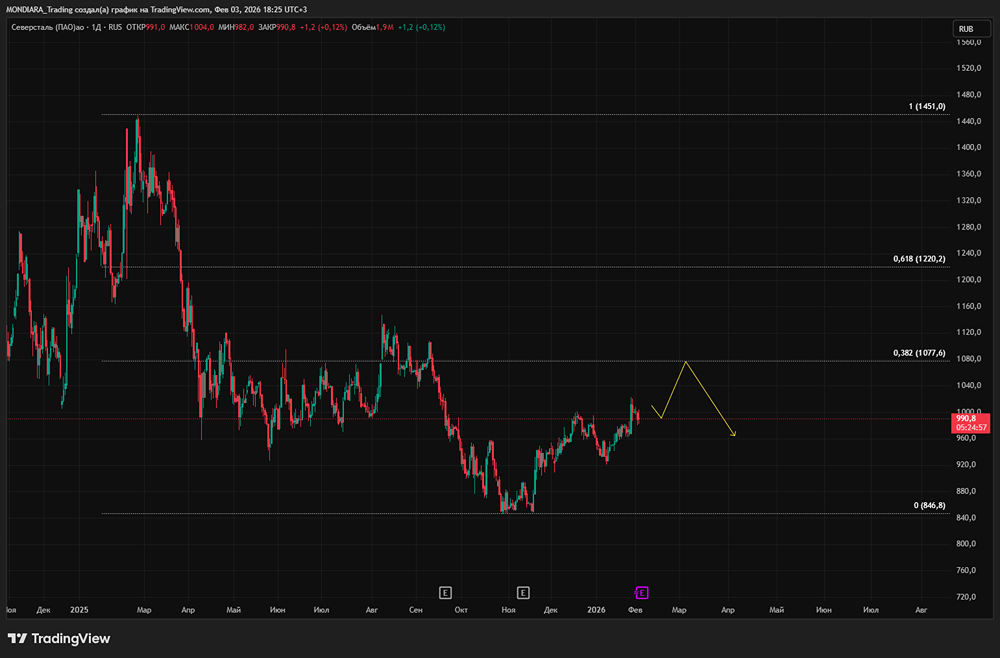Screen dimensions: 1000x658
Task: Click the 2025 label on time axis
Action: coord(80,609)
